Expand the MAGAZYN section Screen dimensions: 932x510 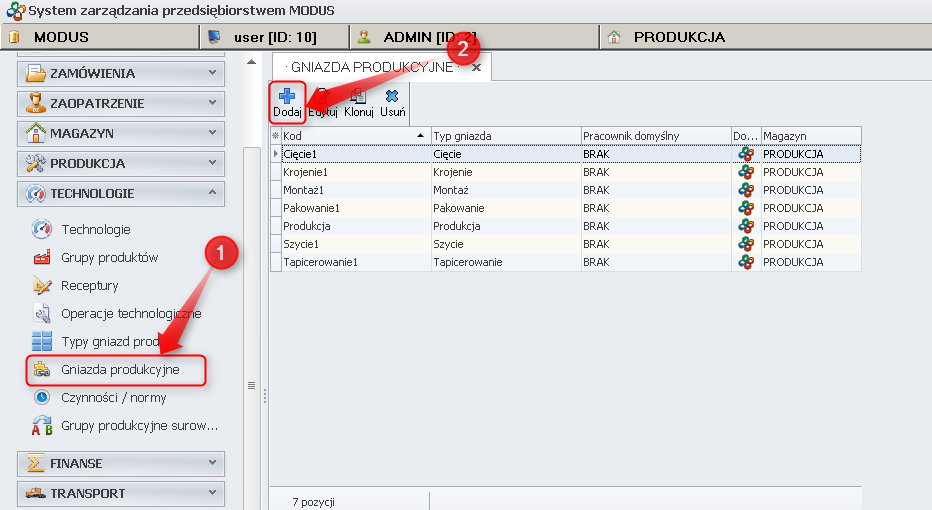point(120,133)
